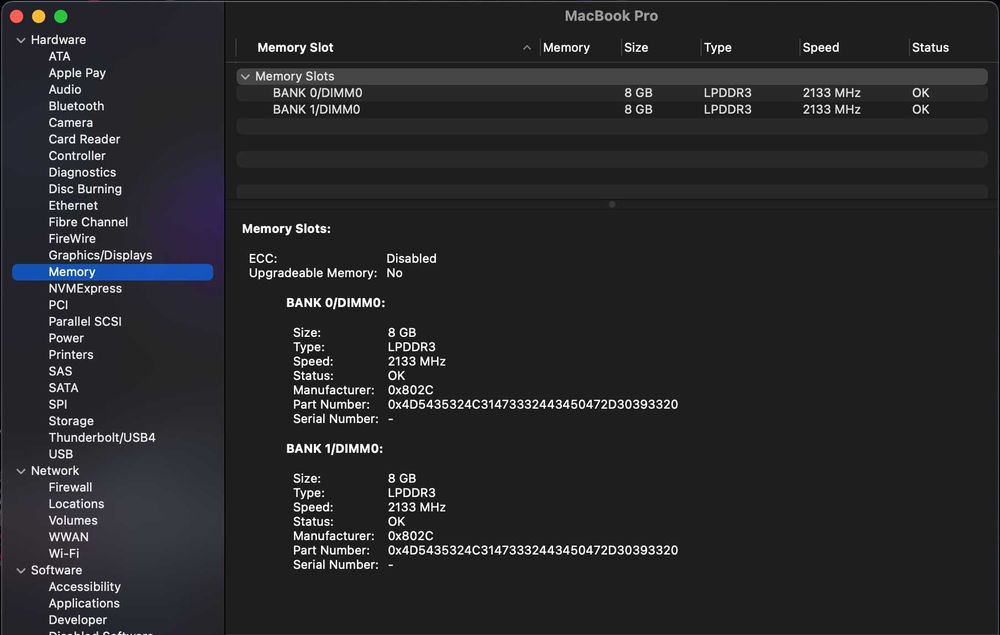Image resolution: width=1000 pixels, height=635 pixels.
Task: Select SPI in the sidebar
Action: click(58, 404)
